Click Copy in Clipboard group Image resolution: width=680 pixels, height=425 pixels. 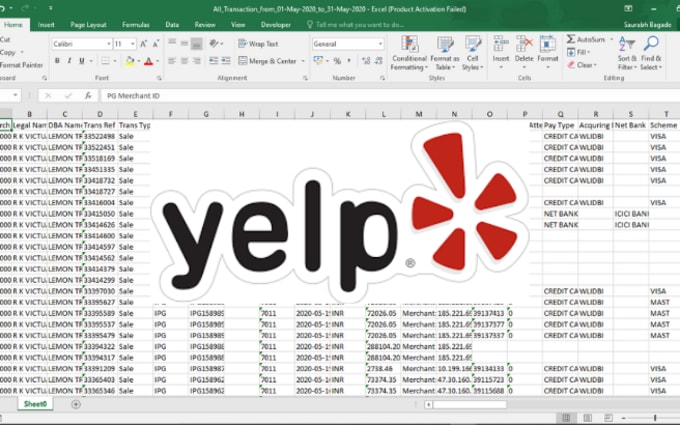tap(8, 52)
